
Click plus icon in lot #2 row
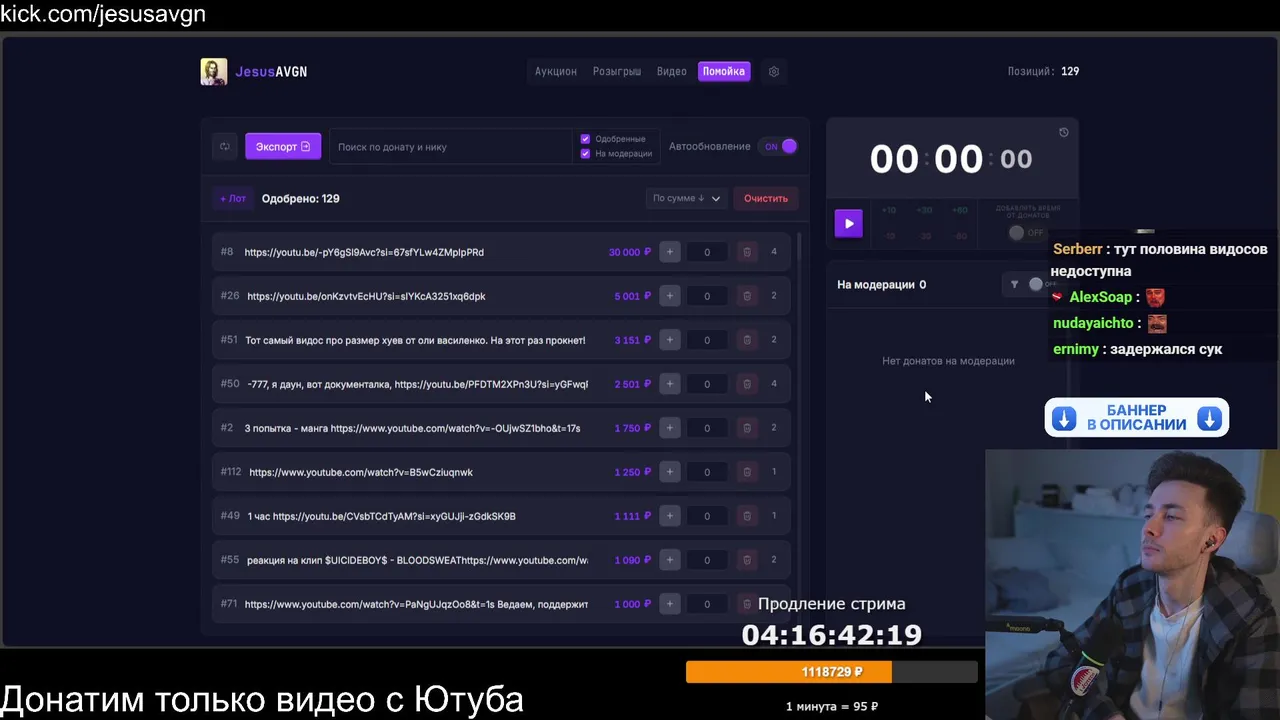(670, 428)
